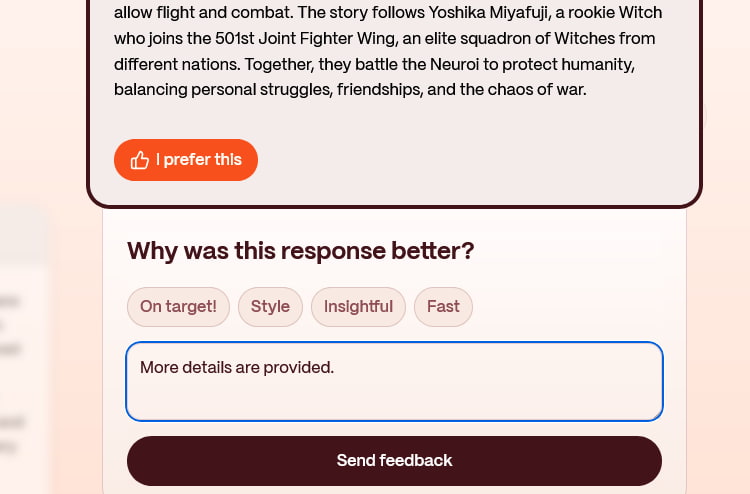Click the word 'Neuroi' in the response
This screenshot has height=494, width=750.
454,64
